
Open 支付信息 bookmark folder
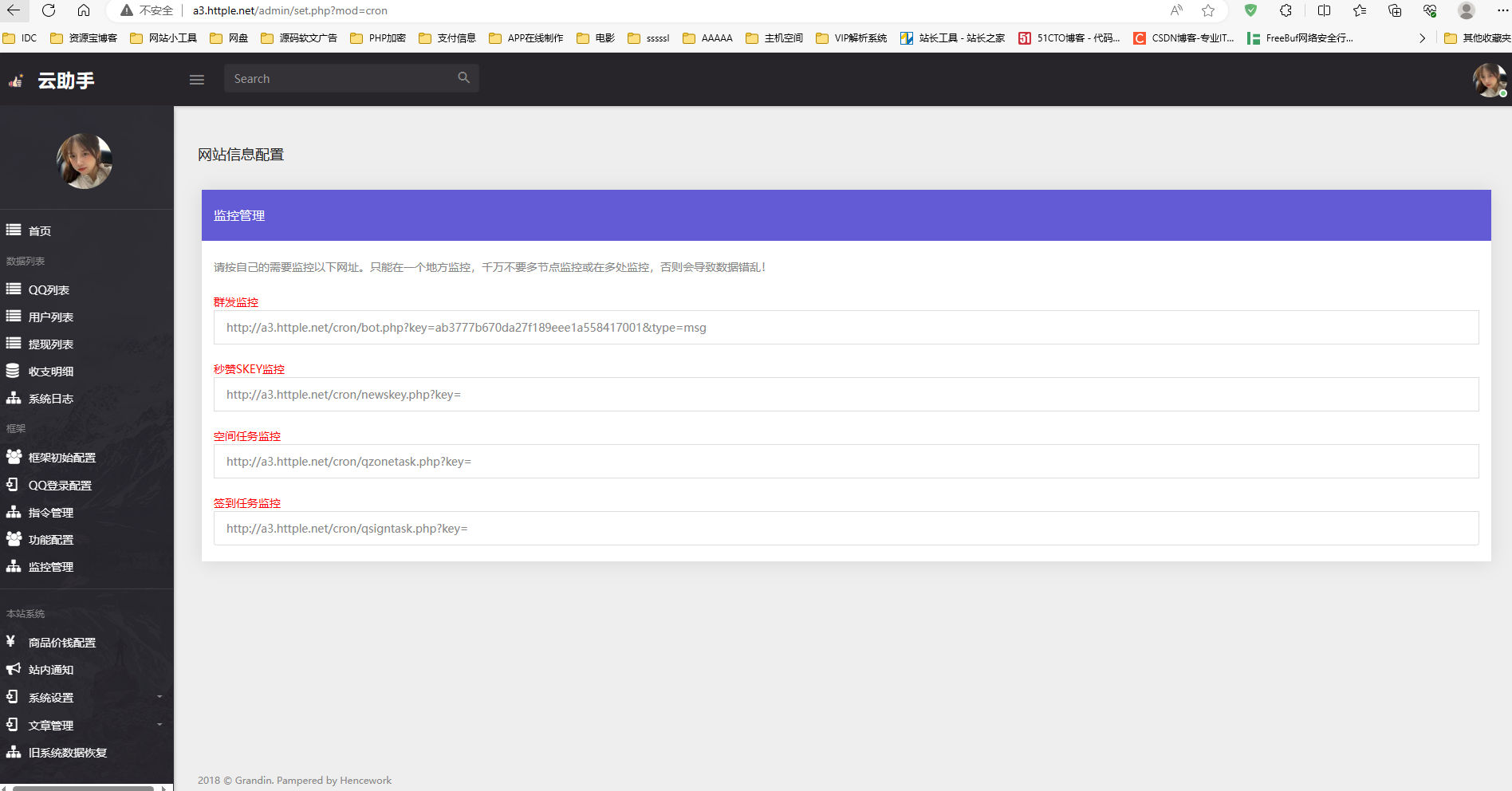(x=447, y=37)
